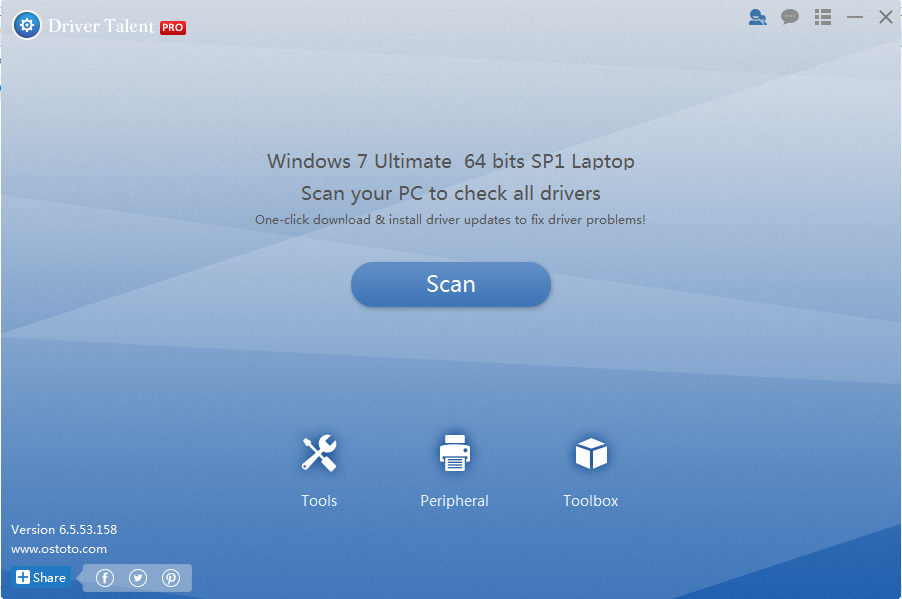
Task: Open the main menu list icon
Action: (823, 17)
